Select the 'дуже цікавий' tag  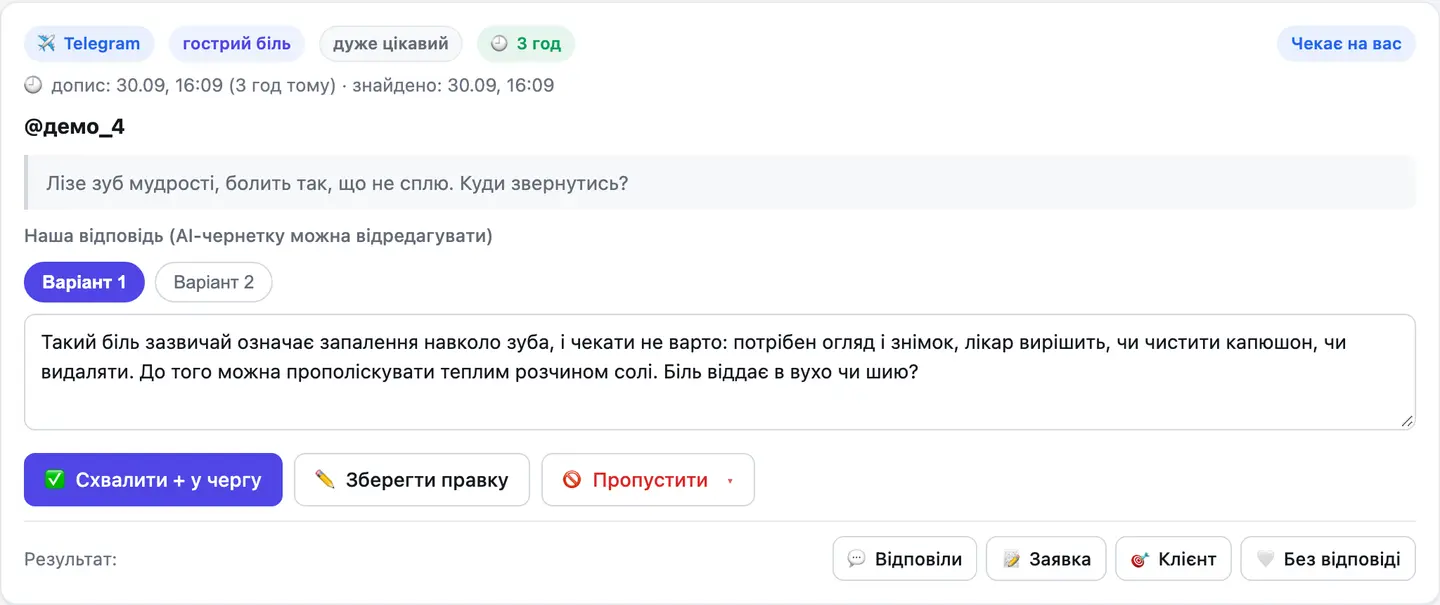point(391,44)
